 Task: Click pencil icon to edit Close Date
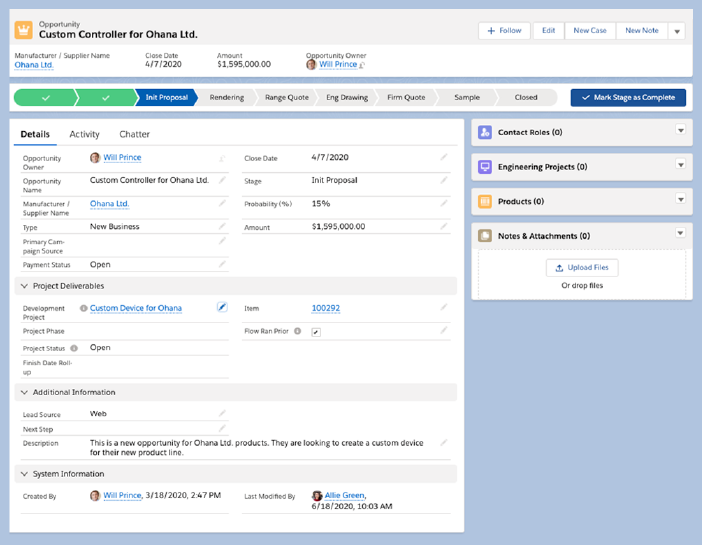click(444, 158)
